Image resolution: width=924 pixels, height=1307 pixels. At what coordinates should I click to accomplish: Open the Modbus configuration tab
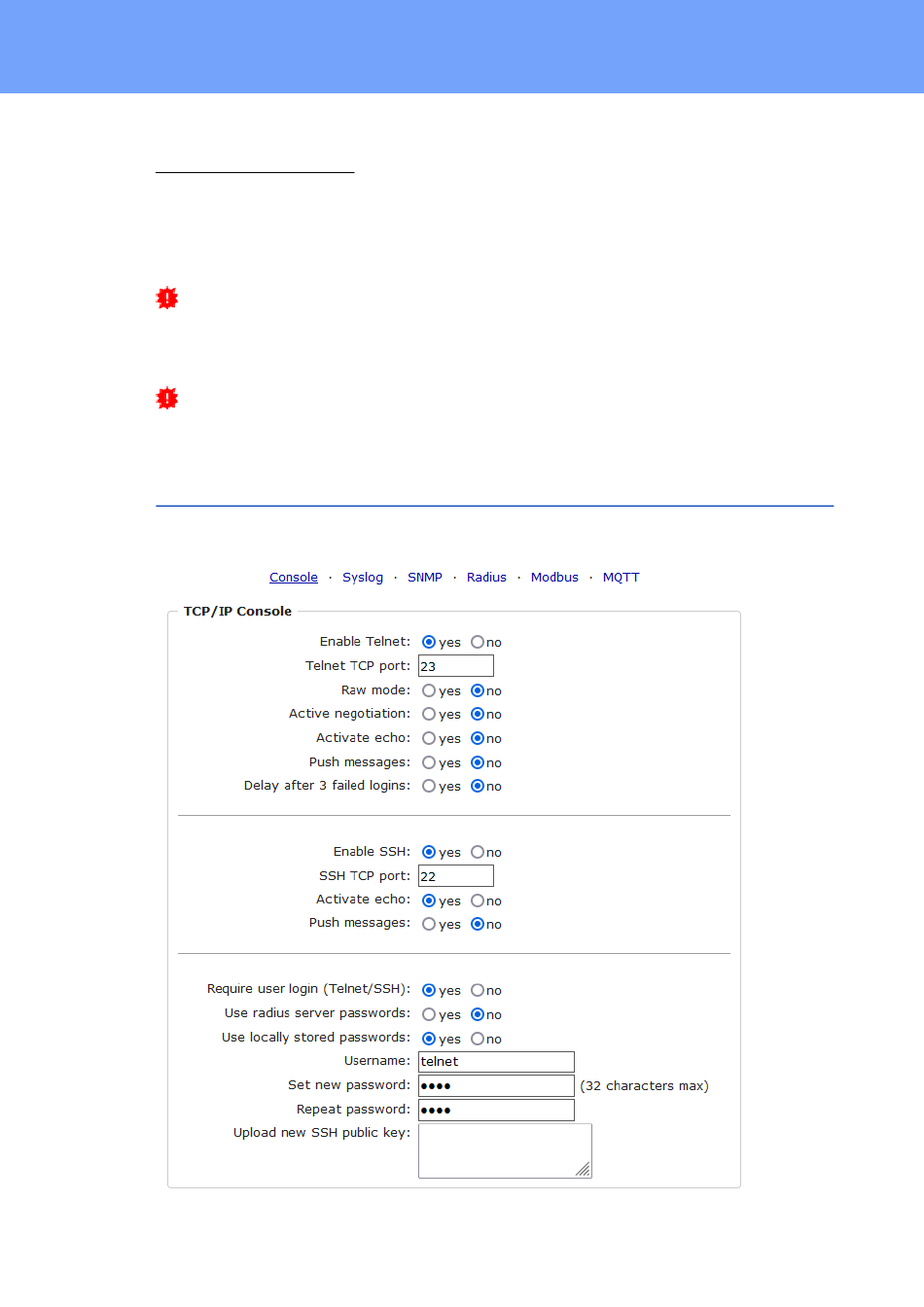click(554, 578)
